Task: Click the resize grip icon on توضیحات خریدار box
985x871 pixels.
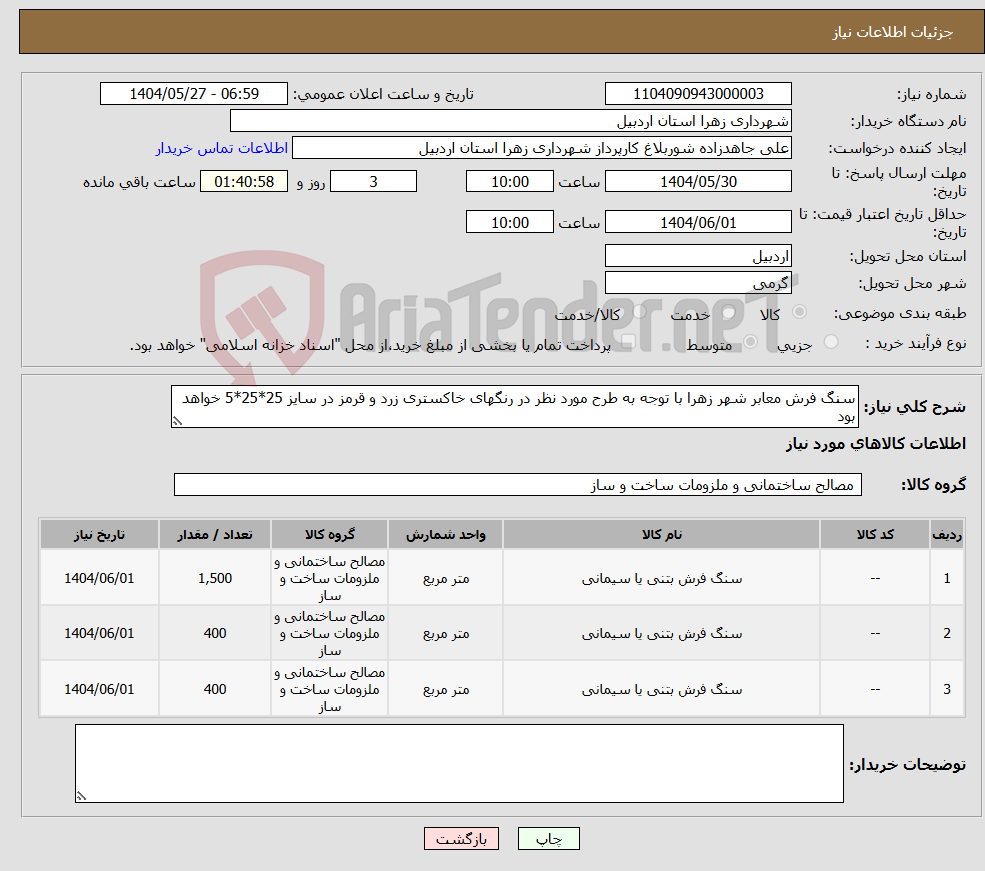Action: (81, 795)
